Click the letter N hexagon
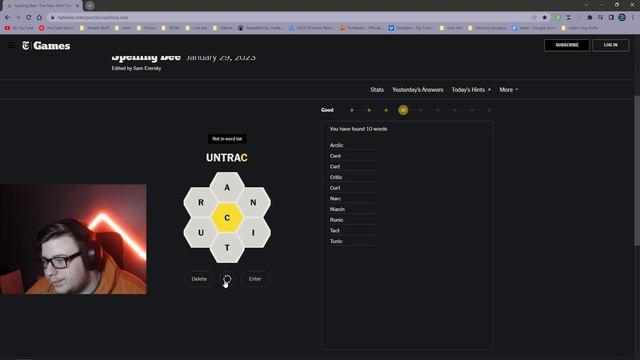This screenshot has height=360, width=640. click(253, 202)
